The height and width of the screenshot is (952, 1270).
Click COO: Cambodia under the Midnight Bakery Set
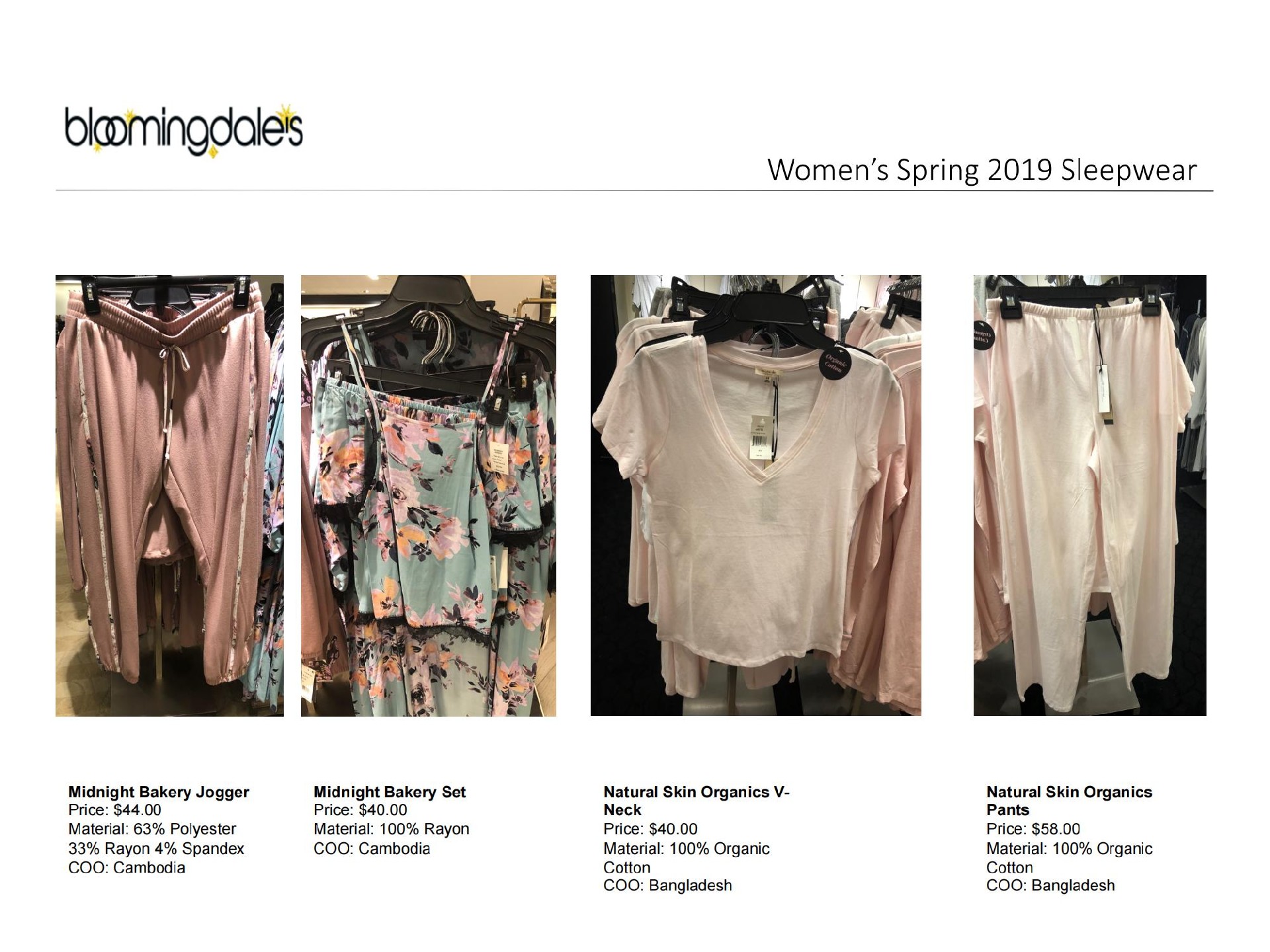(x=372, y=848)
